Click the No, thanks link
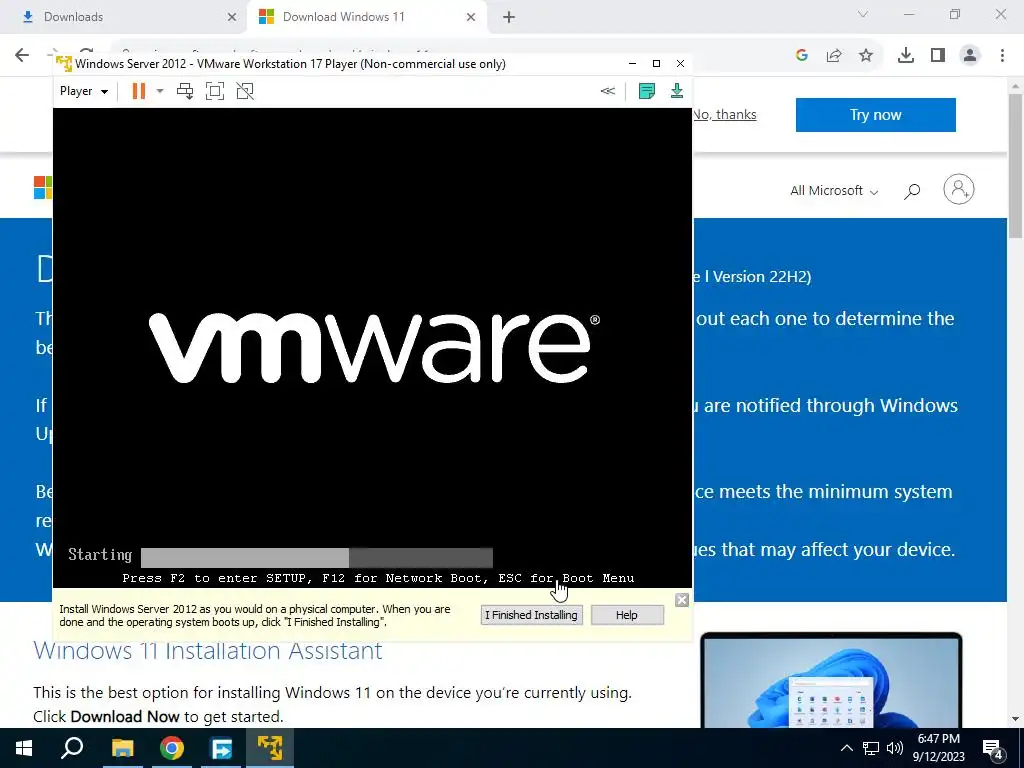 [x=725, y=115]
